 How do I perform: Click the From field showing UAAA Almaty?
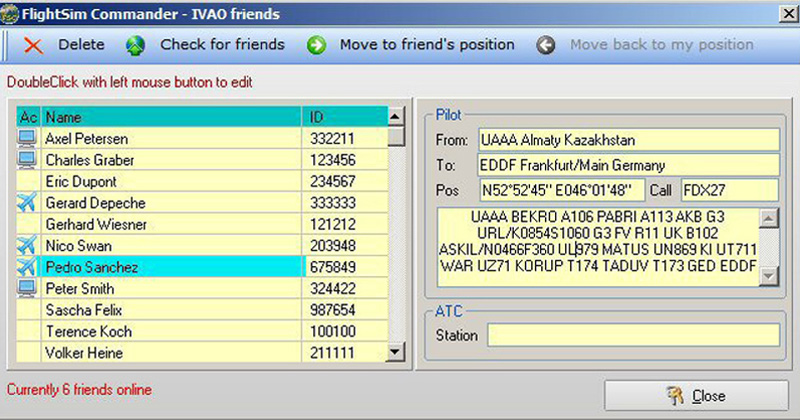coord(629,140)
